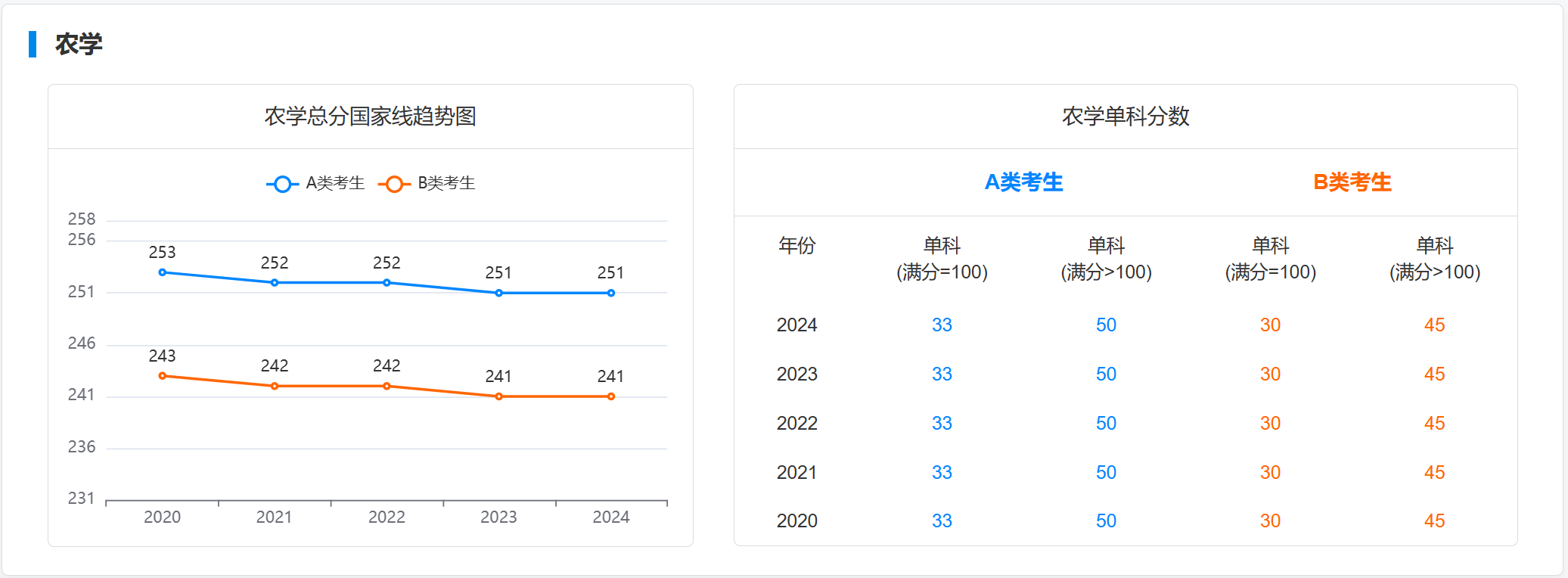
Task: Click the 农学 section heading
Action: tap(79, 44)
